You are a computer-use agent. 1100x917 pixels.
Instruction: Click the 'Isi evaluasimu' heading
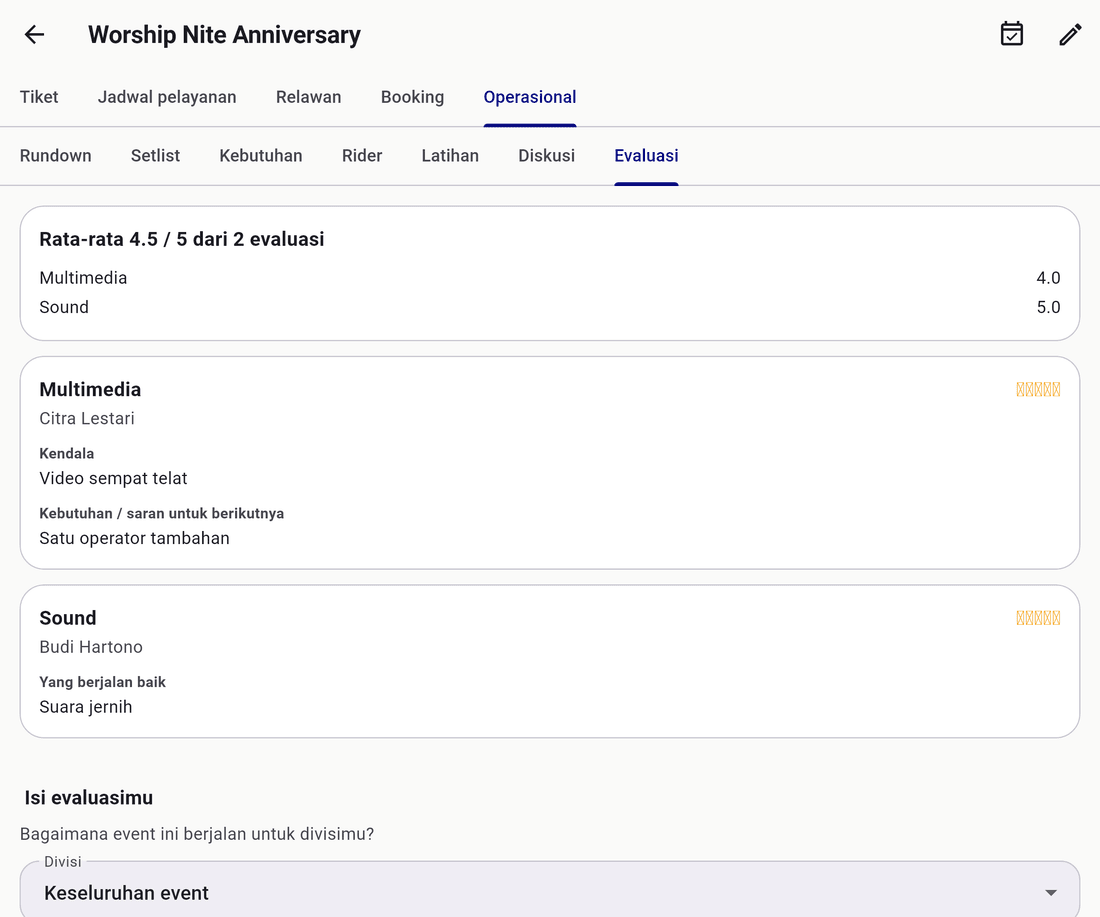pyautogui.click(x=88, y=798)
